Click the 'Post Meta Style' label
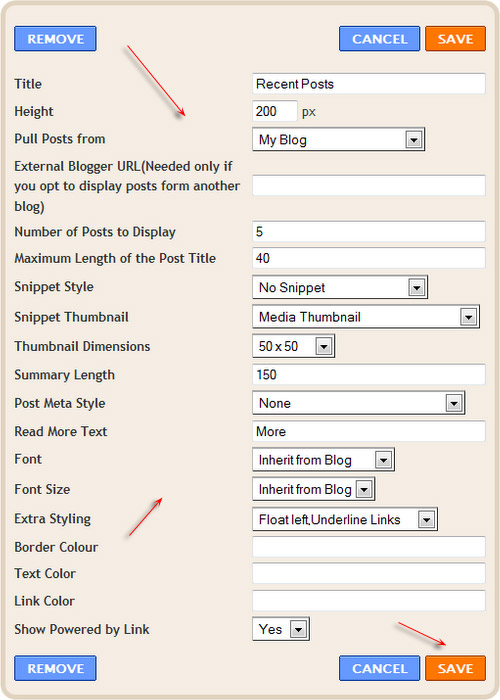The image size is (500, 700). (60, 403)
